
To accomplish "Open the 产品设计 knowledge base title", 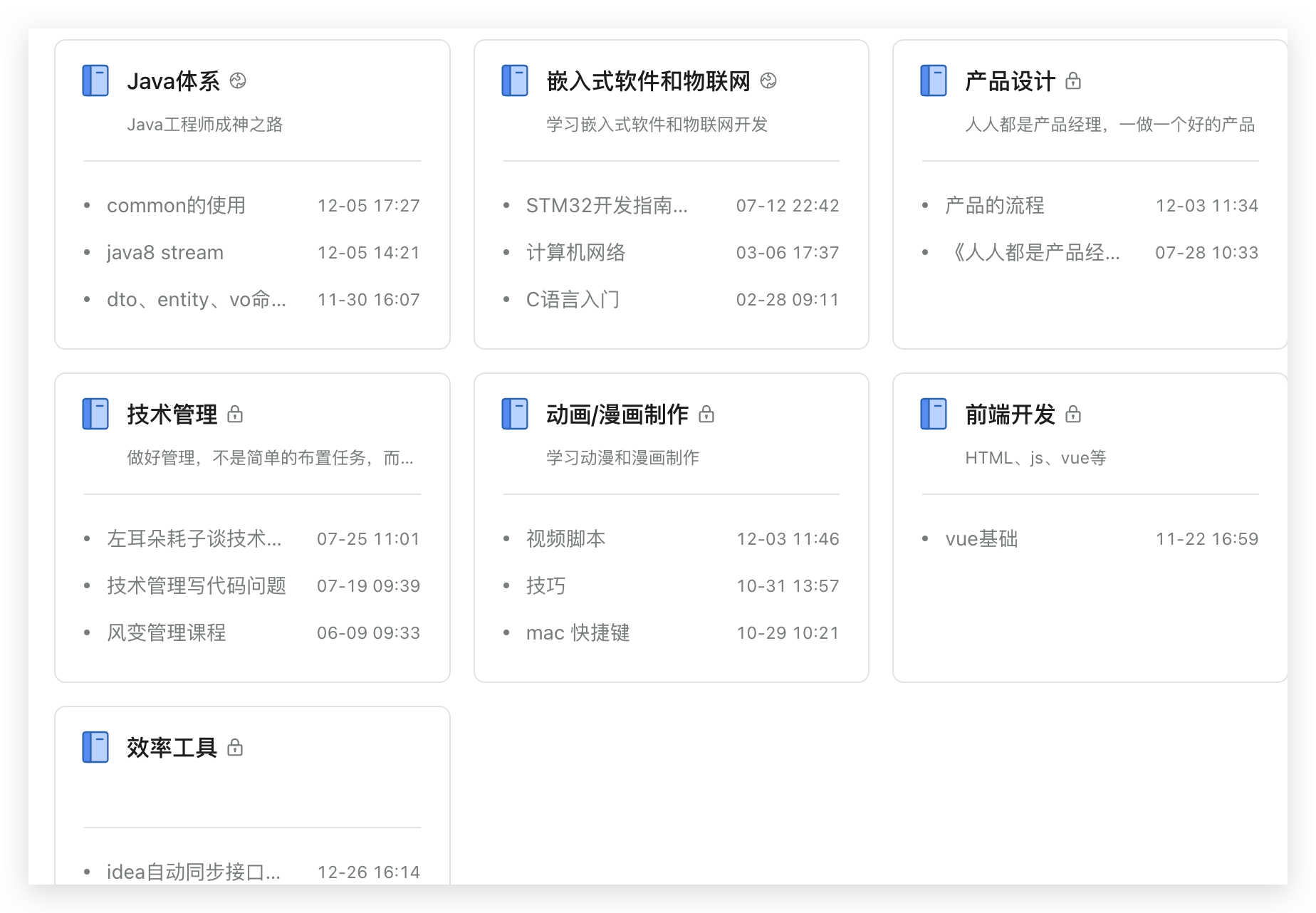I will click(1010, 81).
